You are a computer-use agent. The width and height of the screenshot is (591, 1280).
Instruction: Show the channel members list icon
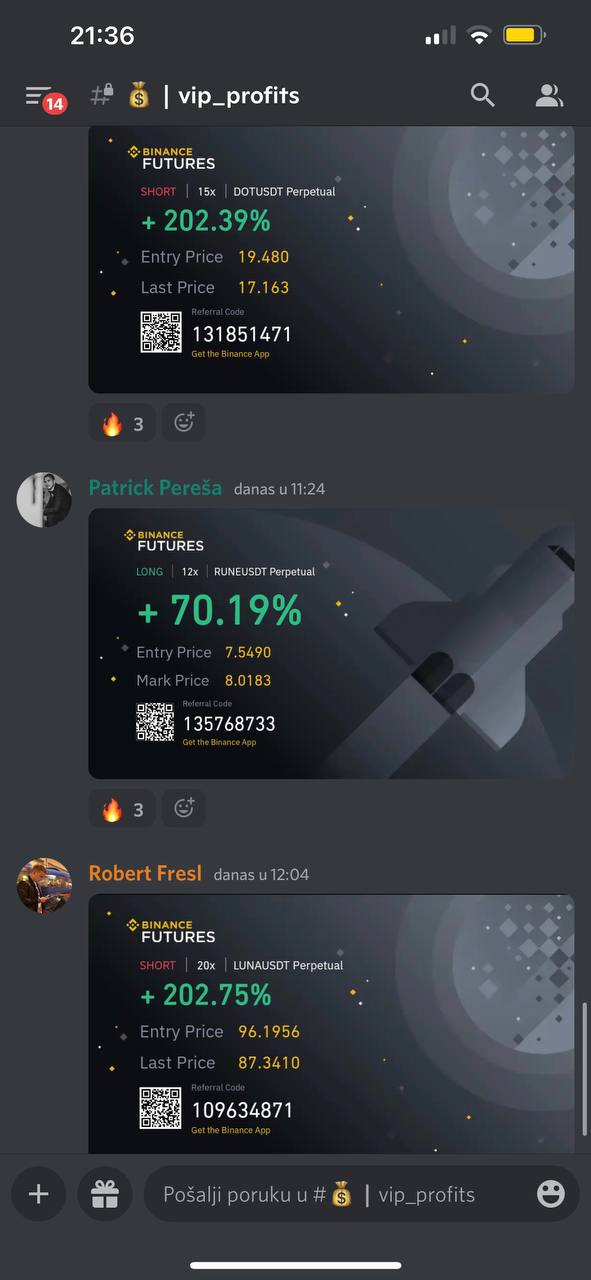pyautogui.click(x=549, y=95)
